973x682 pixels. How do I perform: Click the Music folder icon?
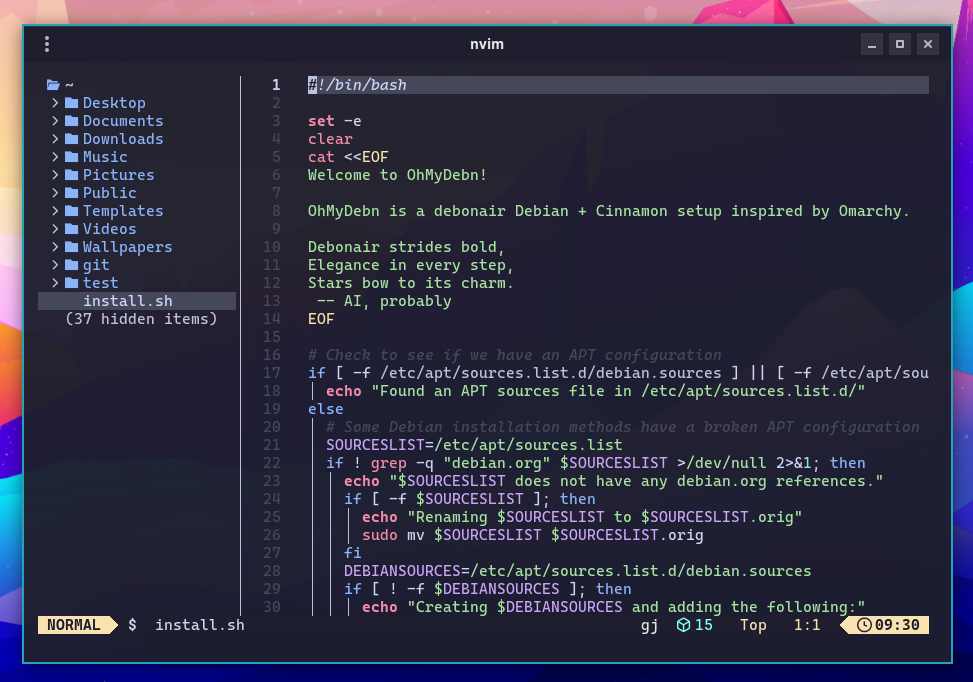[72, 156]
